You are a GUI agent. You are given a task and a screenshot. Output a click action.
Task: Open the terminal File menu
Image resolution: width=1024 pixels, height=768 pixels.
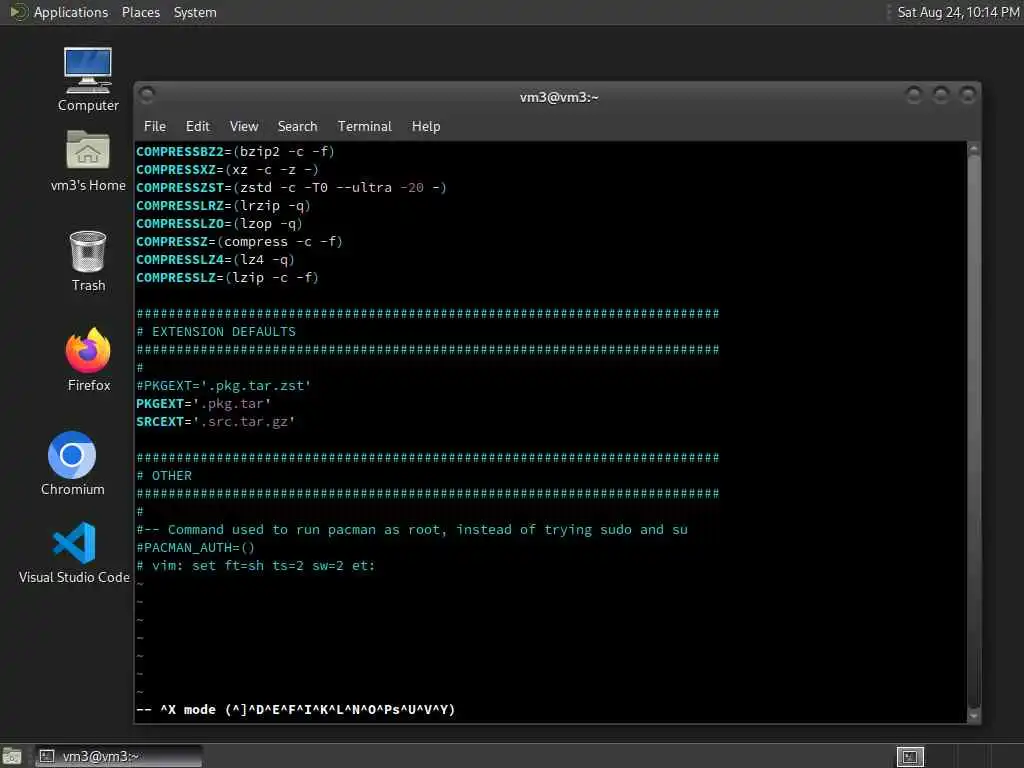point(155,126)
